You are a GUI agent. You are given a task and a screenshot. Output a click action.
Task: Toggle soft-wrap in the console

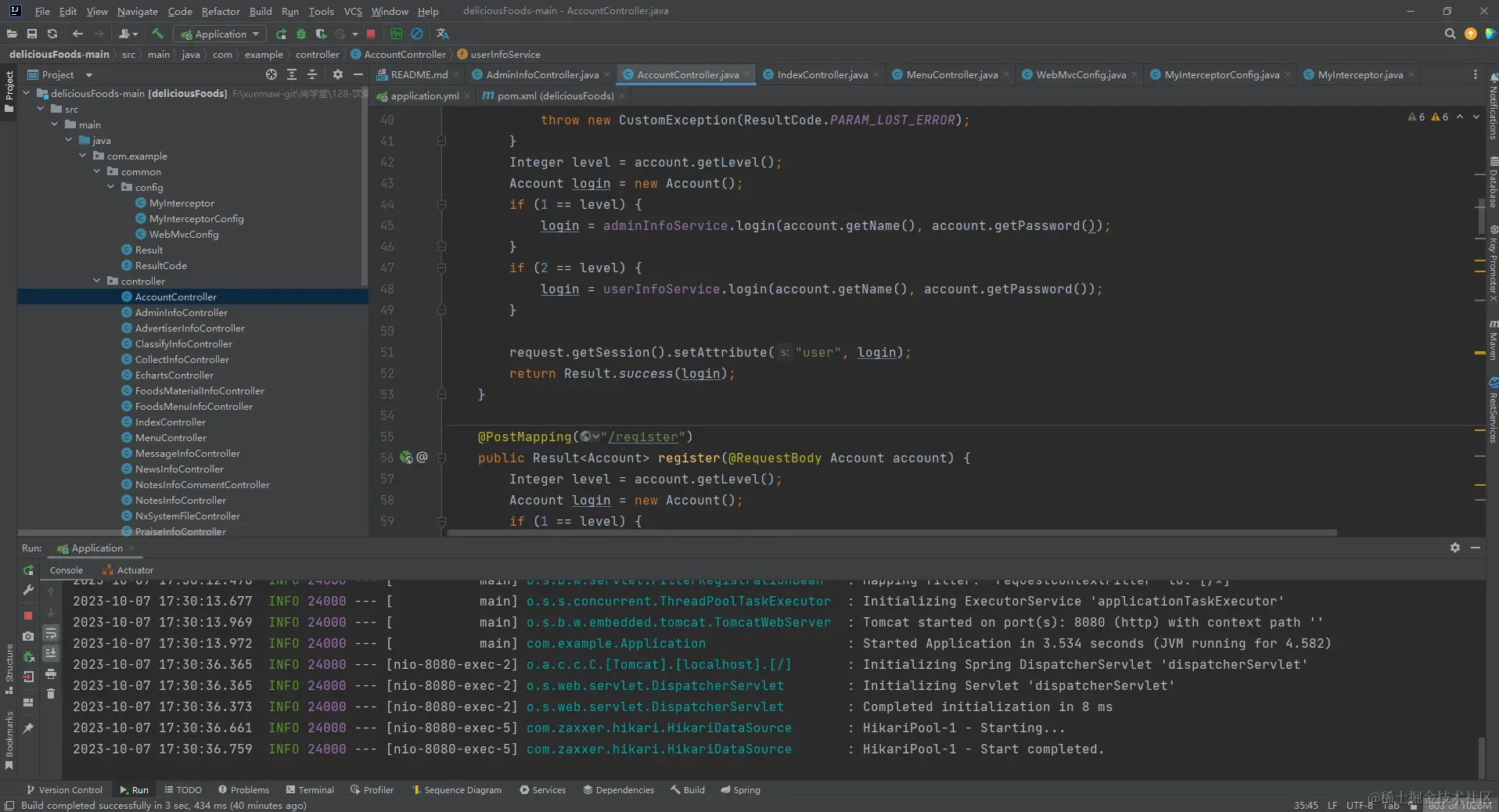click(51, 633)
